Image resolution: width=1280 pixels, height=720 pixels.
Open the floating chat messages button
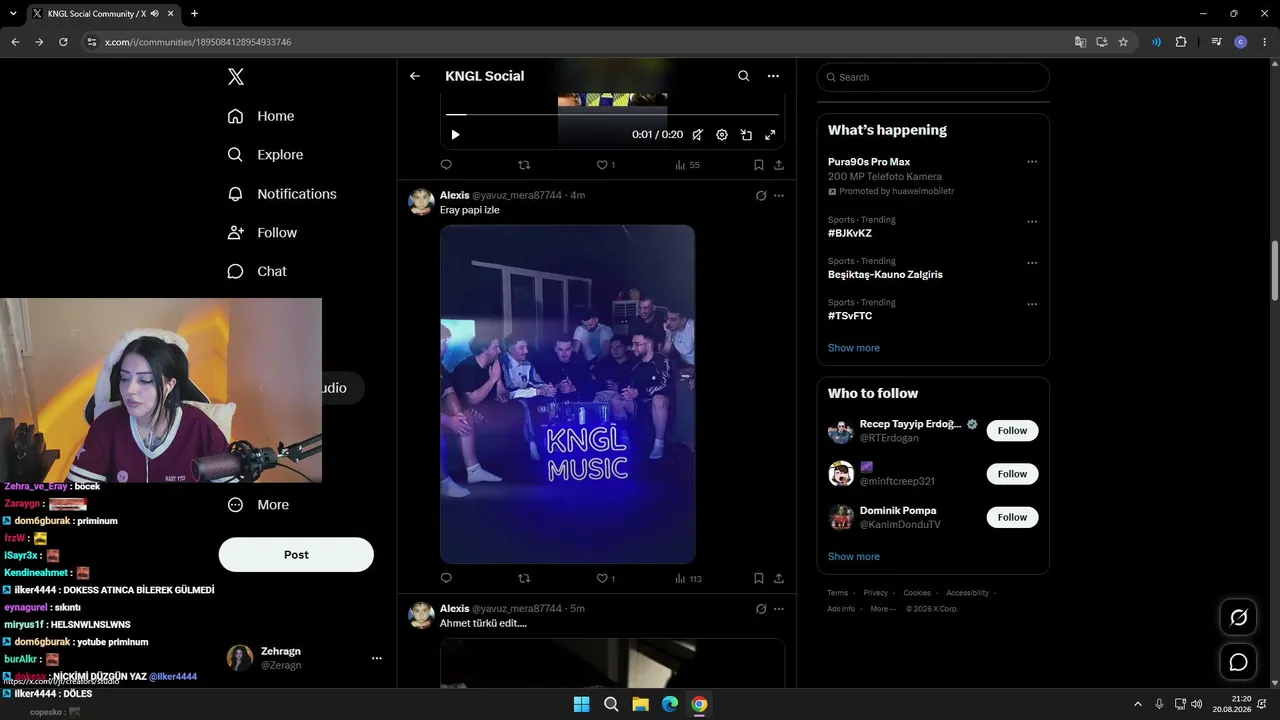pos(1238,662)
